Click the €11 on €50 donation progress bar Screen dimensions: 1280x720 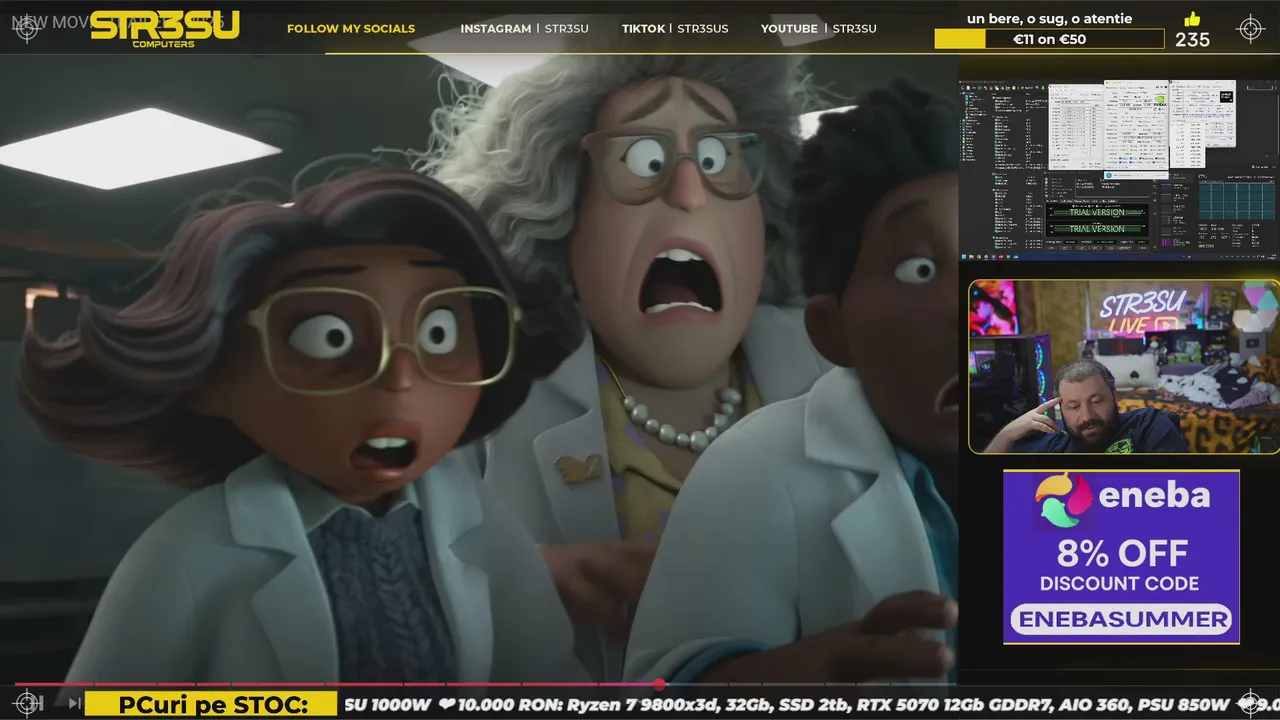coord(1049,39)
